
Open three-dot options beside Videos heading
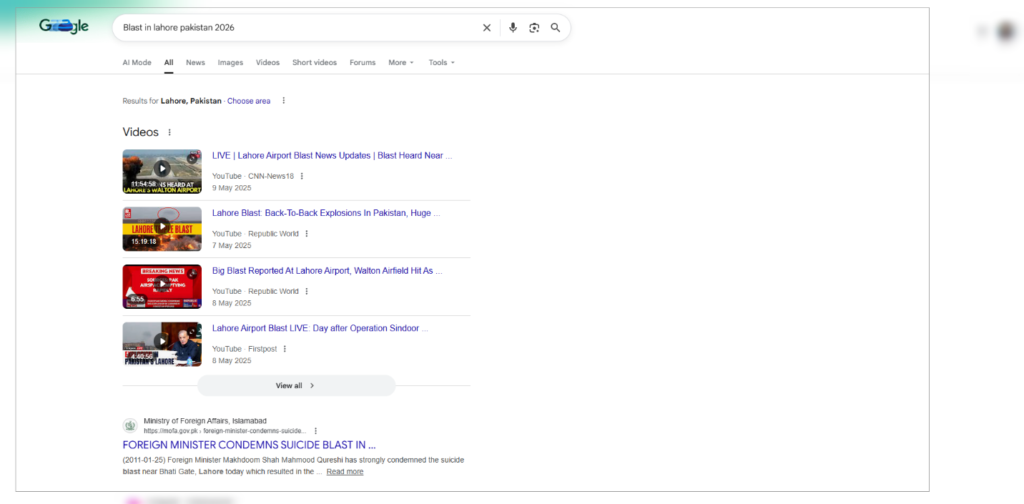tap(169, 132)
